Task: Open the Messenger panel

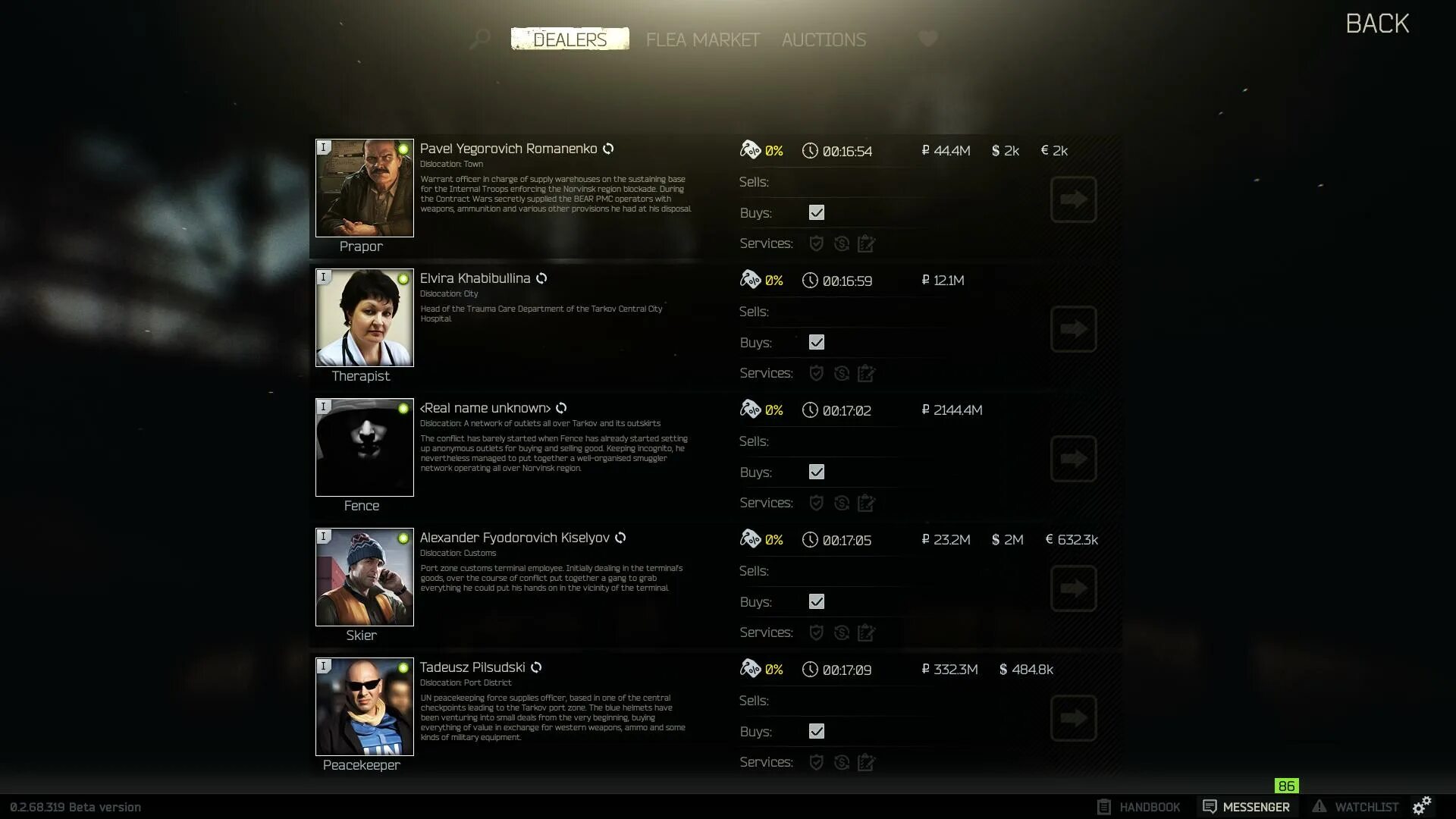Action: coord(1247,807)
